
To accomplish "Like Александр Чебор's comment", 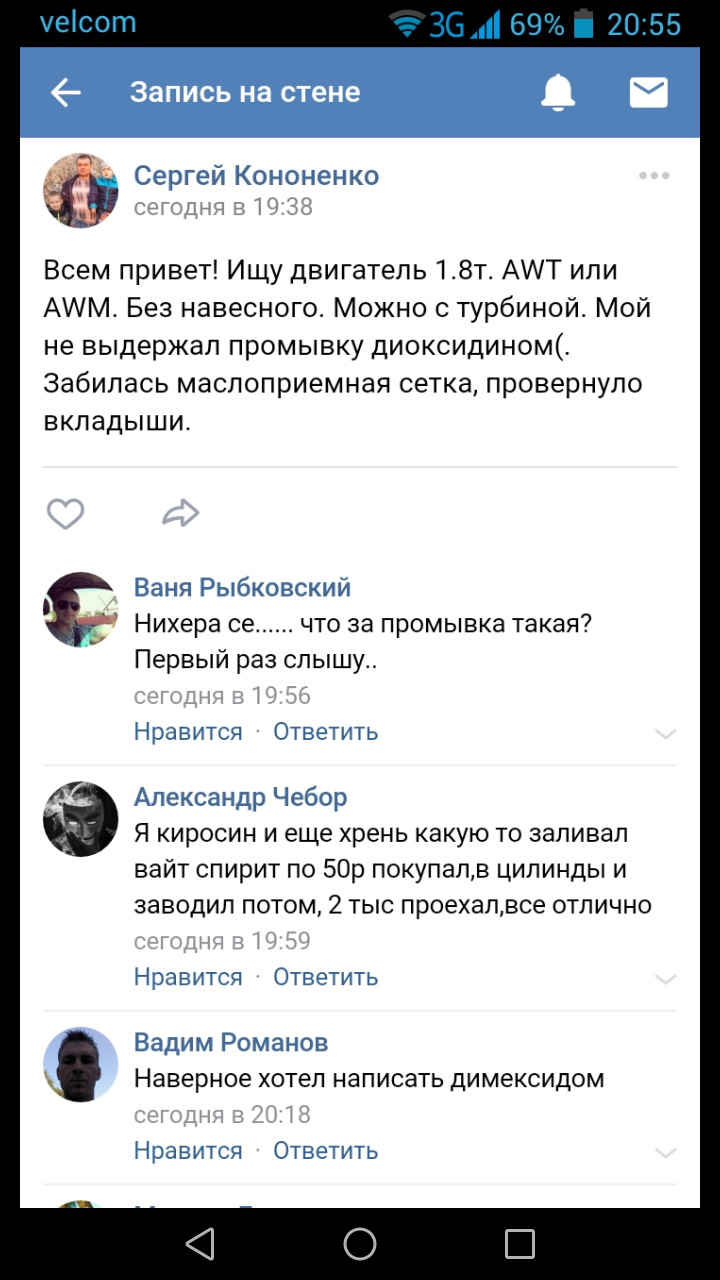I will [x=188, y=977].
